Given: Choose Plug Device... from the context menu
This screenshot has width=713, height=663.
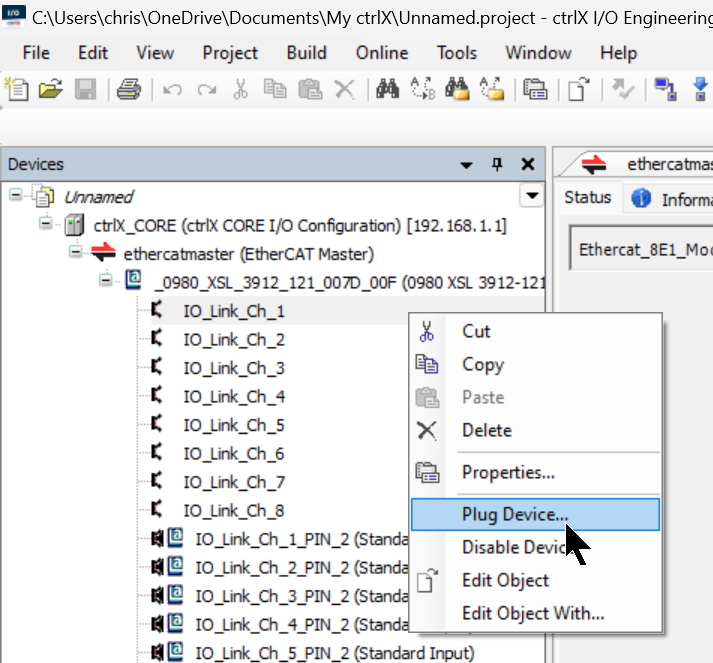Looking at the screenshot, I should click(x=535, y=514).
